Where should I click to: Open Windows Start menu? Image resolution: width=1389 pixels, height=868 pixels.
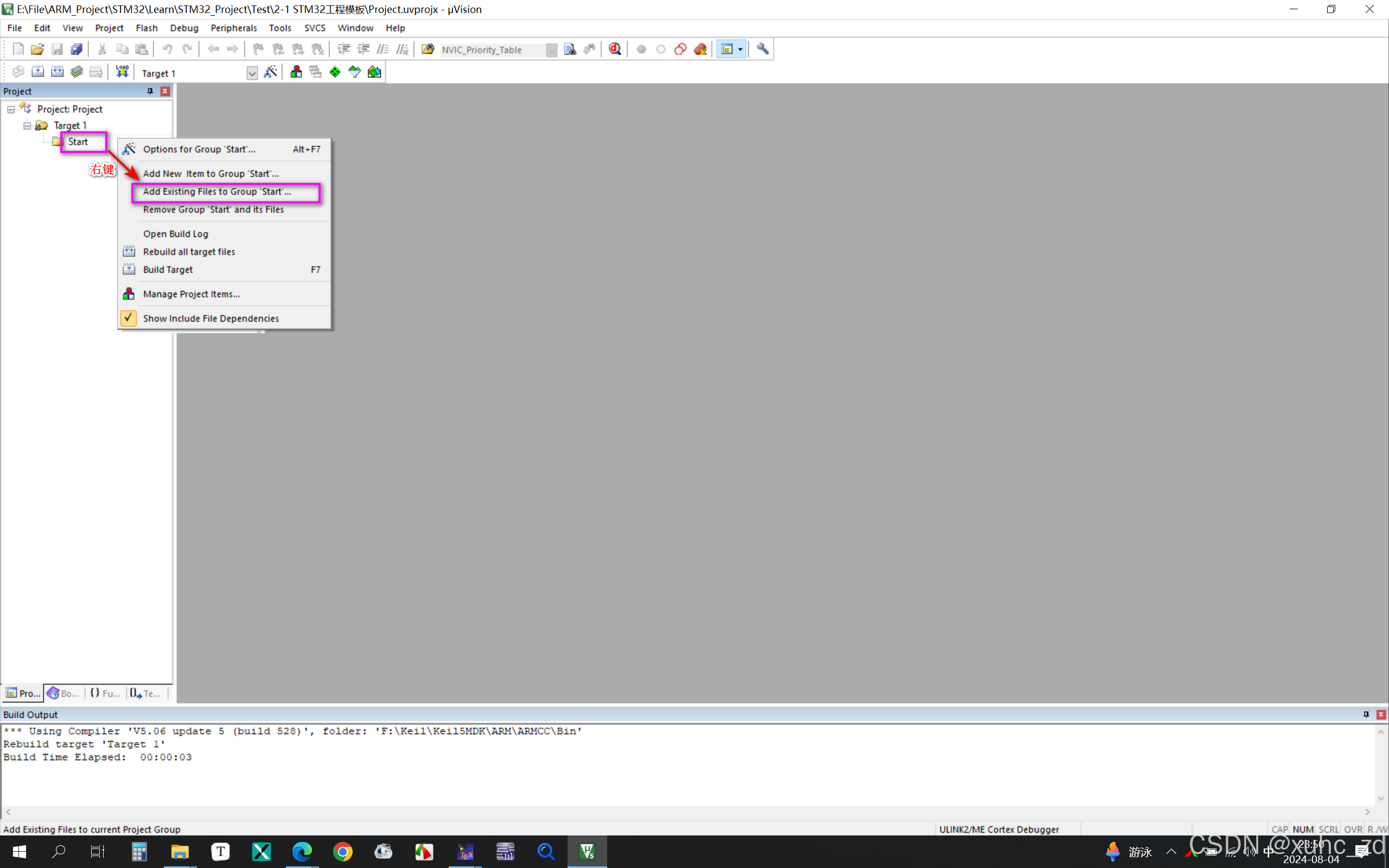pos(19,851)
